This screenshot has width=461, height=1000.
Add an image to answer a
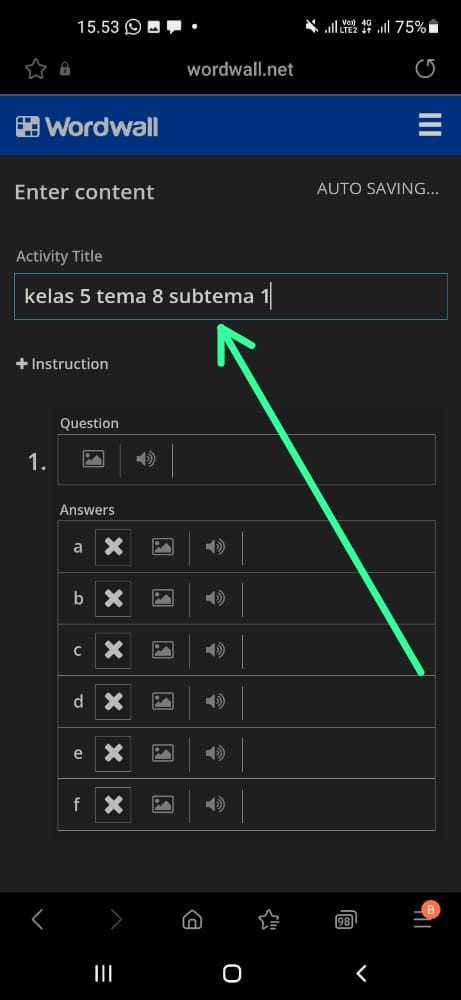[x=163, y=547]
